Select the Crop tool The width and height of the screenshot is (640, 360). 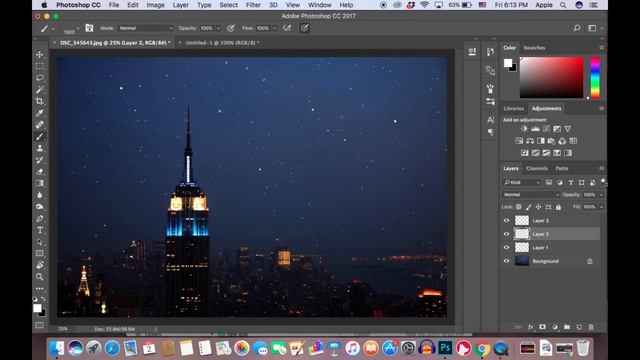[x=40, y=101]
